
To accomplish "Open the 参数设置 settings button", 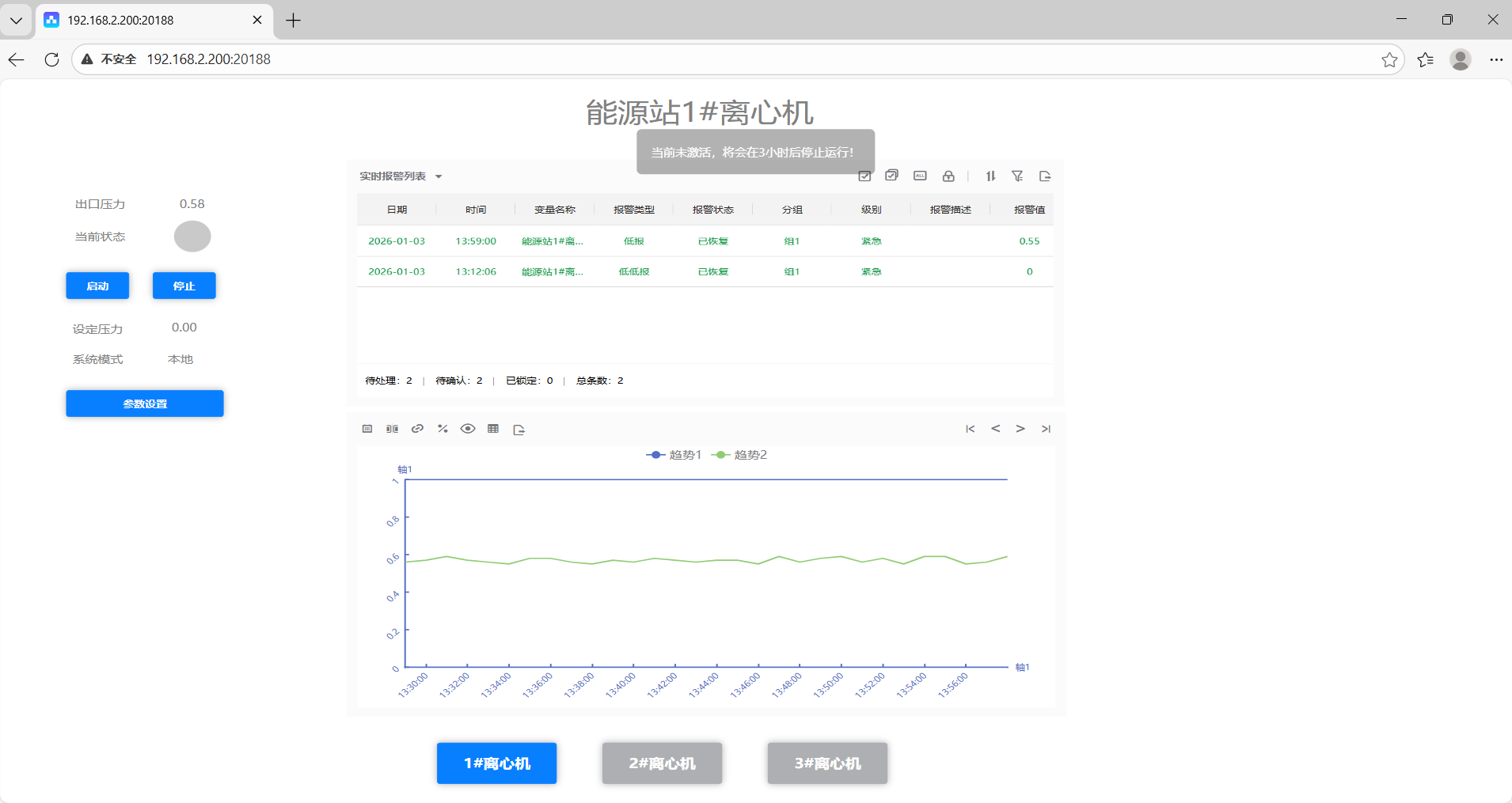I will [x=144, y=403].
